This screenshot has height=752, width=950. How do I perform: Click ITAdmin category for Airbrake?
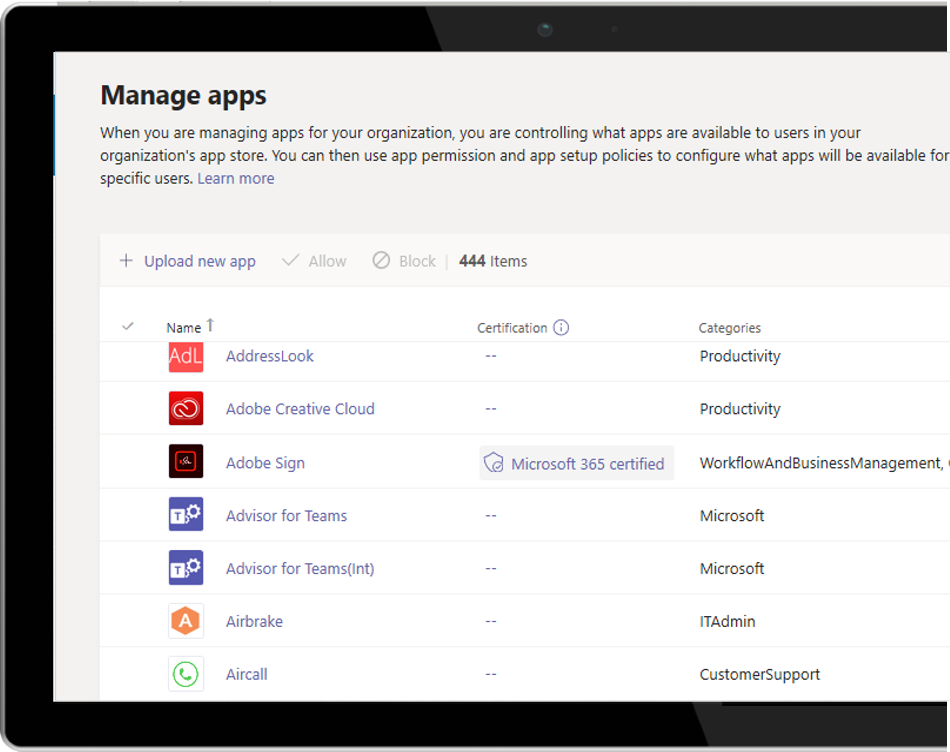coord(728,622)
